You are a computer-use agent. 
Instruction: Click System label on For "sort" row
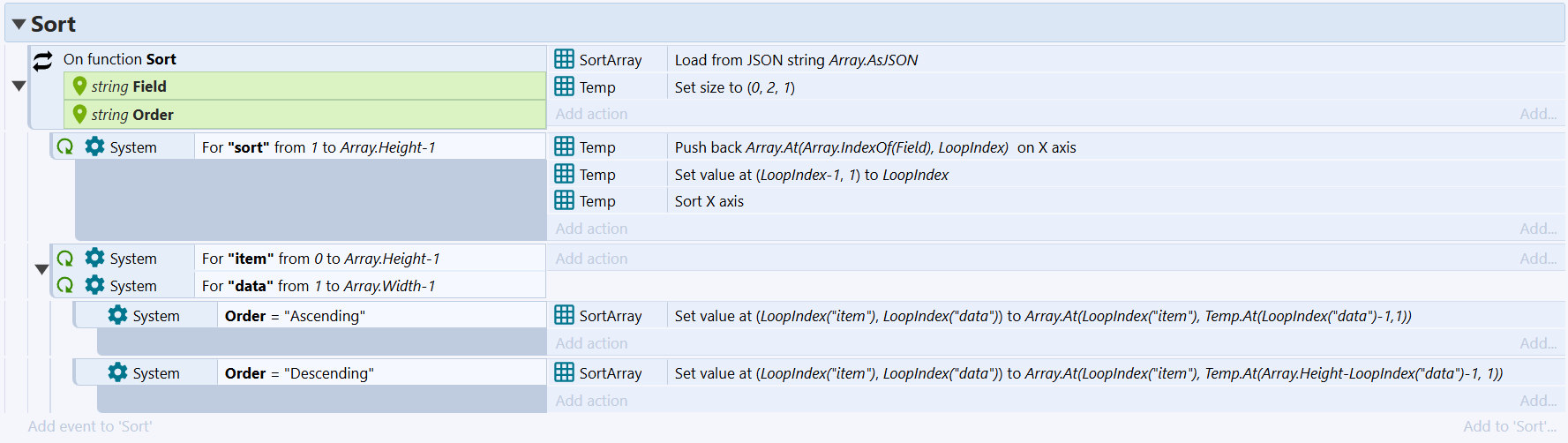click(133, 147)
